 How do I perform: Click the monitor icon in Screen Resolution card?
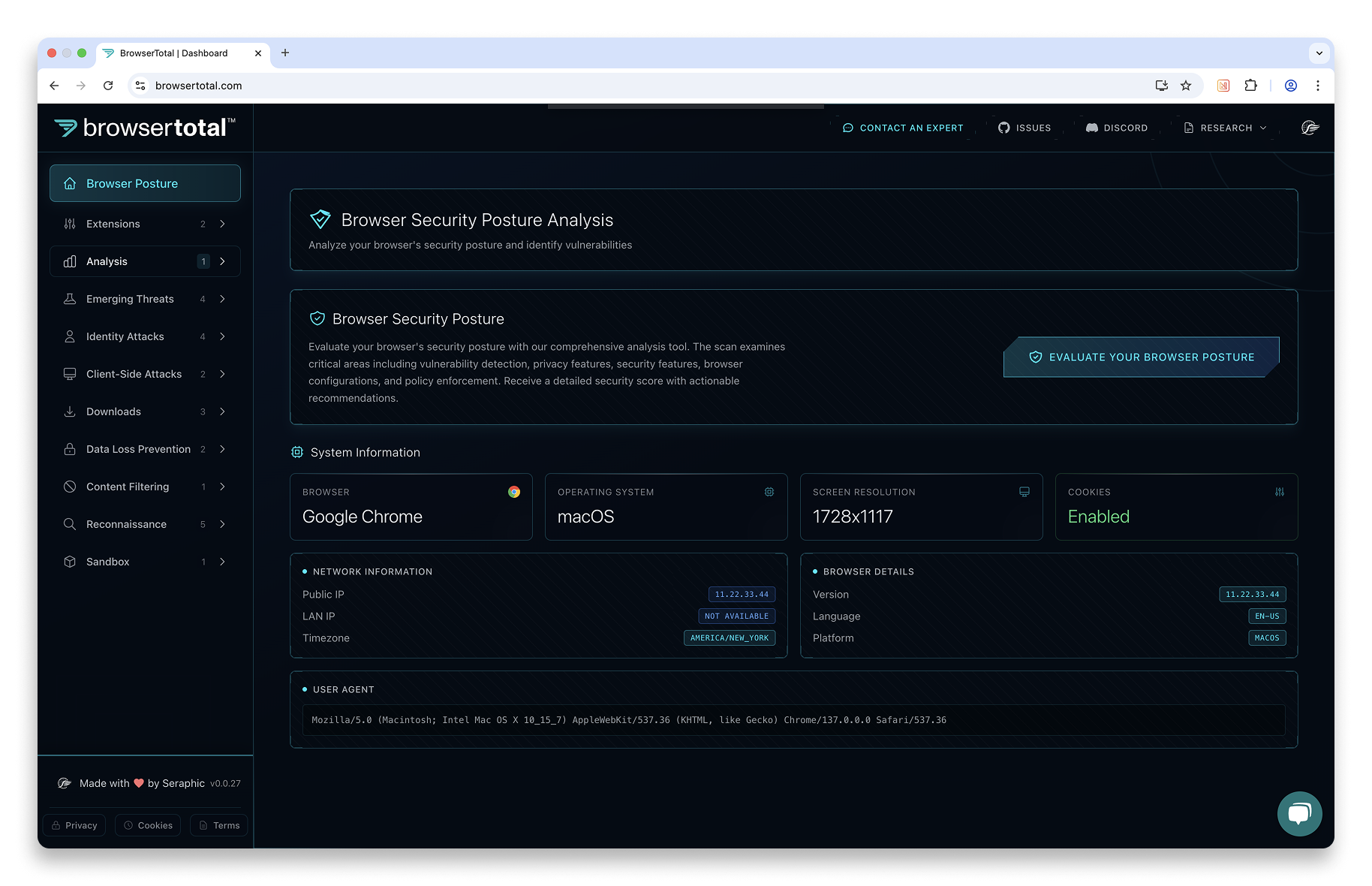click(1024, 492)
